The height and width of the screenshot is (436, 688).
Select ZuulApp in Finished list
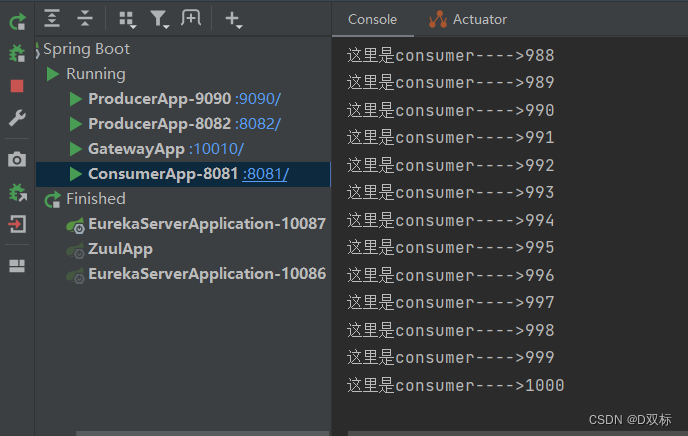[120, 249]
